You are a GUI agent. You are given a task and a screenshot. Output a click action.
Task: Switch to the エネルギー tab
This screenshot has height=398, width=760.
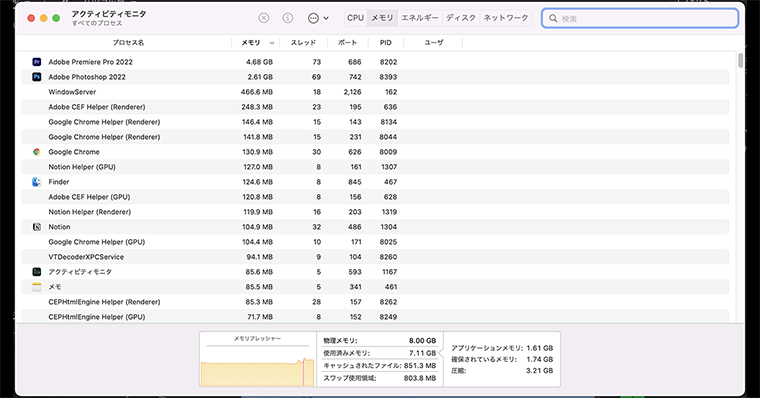coord(420,18)
